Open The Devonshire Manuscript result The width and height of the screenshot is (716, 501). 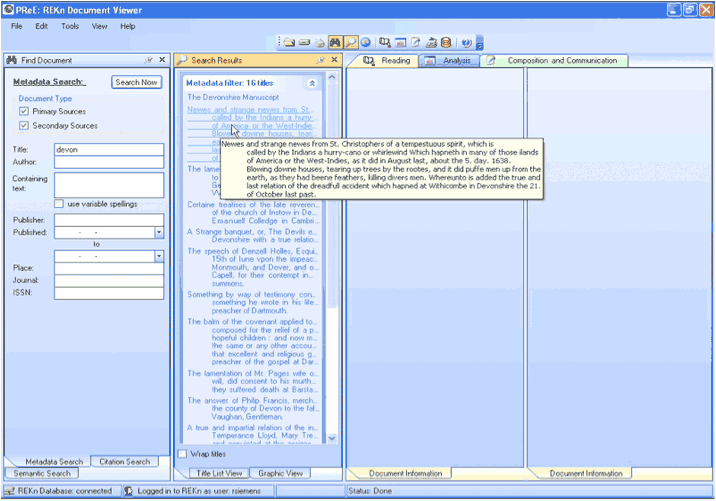click(233, 97)
